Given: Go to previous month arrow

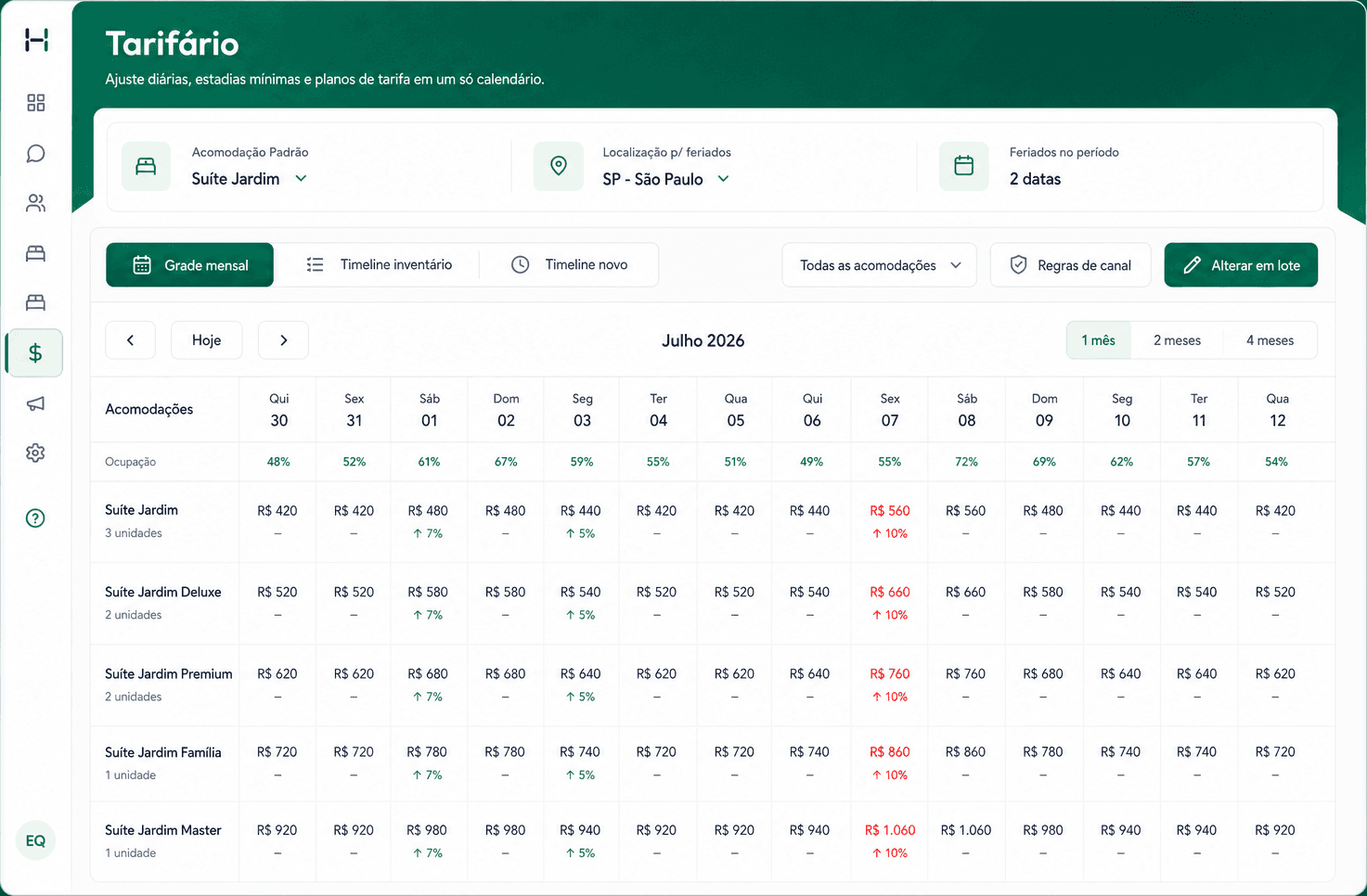Looking at the screenshot, I should 130,340.
